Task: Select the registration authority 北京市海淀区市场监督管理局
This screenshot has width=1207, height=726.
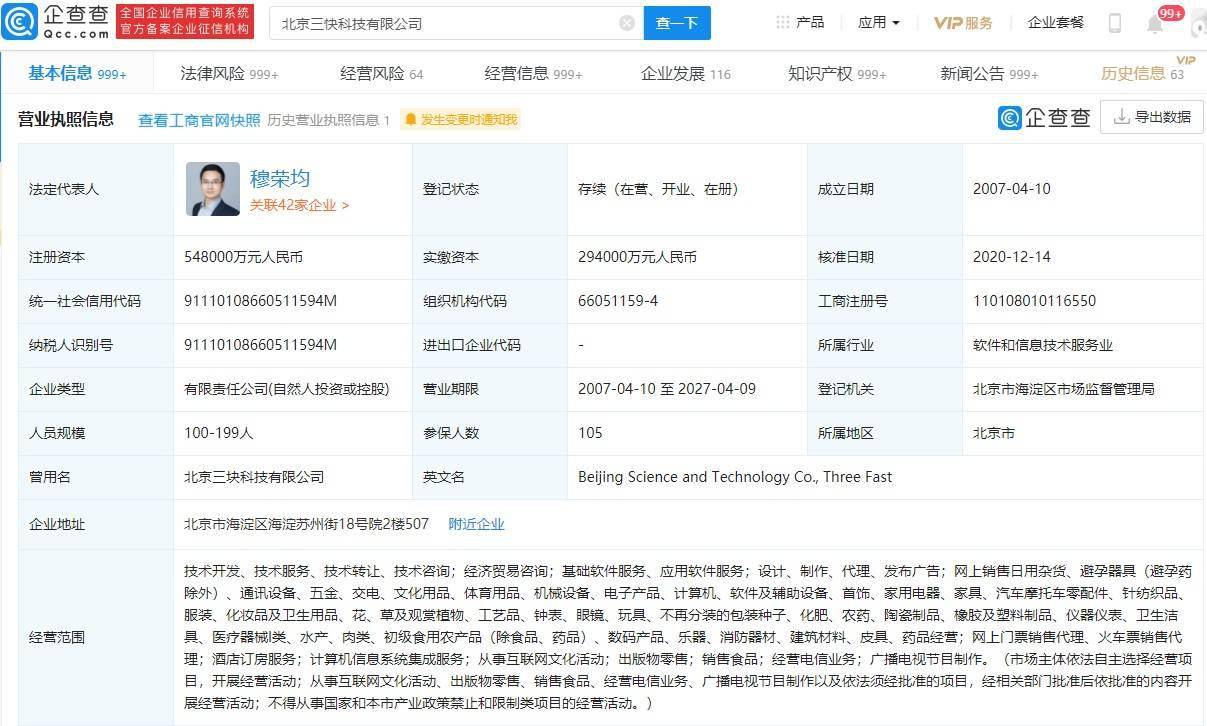Action: click(1064, 389)
